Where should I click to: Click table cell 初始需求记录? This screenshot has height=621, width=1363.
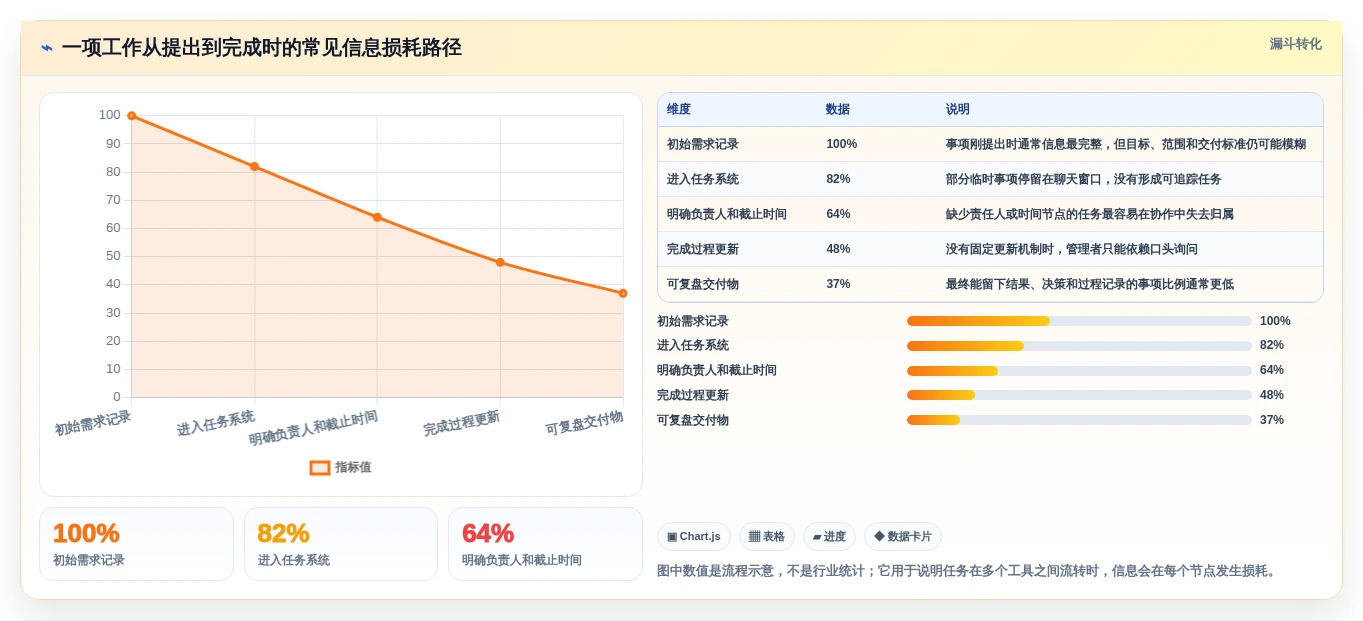coord(703,144)
